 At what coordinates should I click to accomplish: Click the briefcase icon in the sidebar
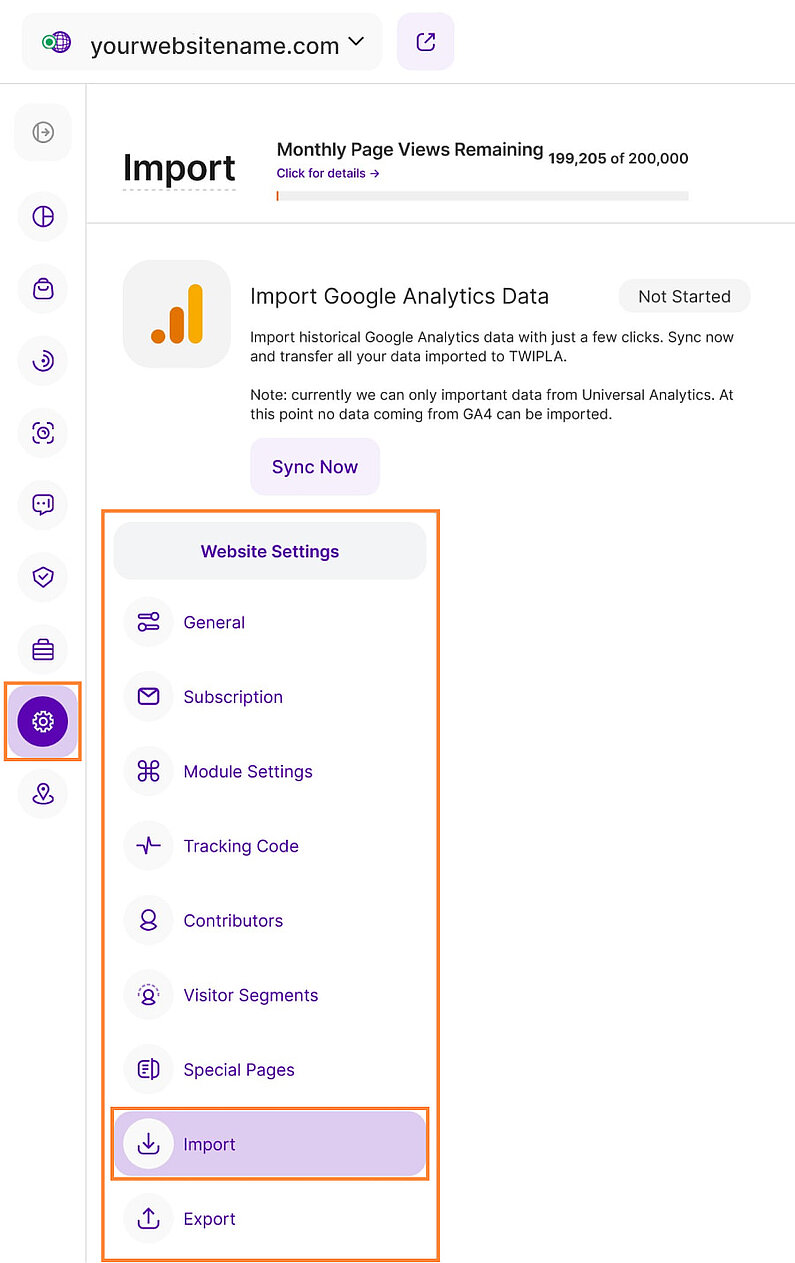click(x=42, y=649)
